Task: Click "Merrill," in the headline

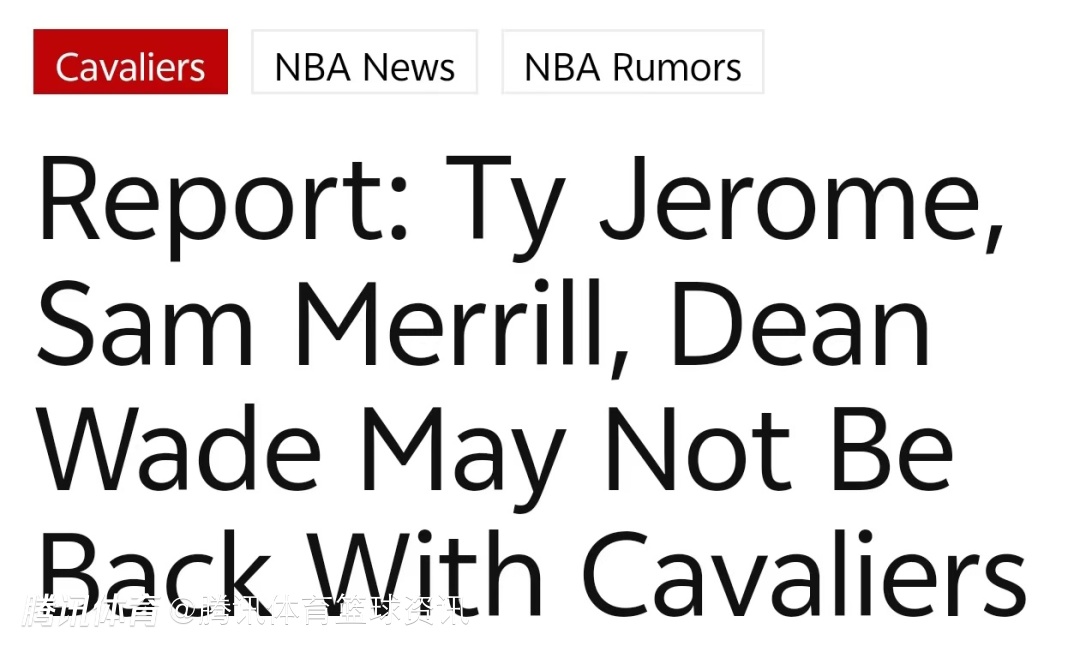Action: pyautogui.click(x=463, y=327)
